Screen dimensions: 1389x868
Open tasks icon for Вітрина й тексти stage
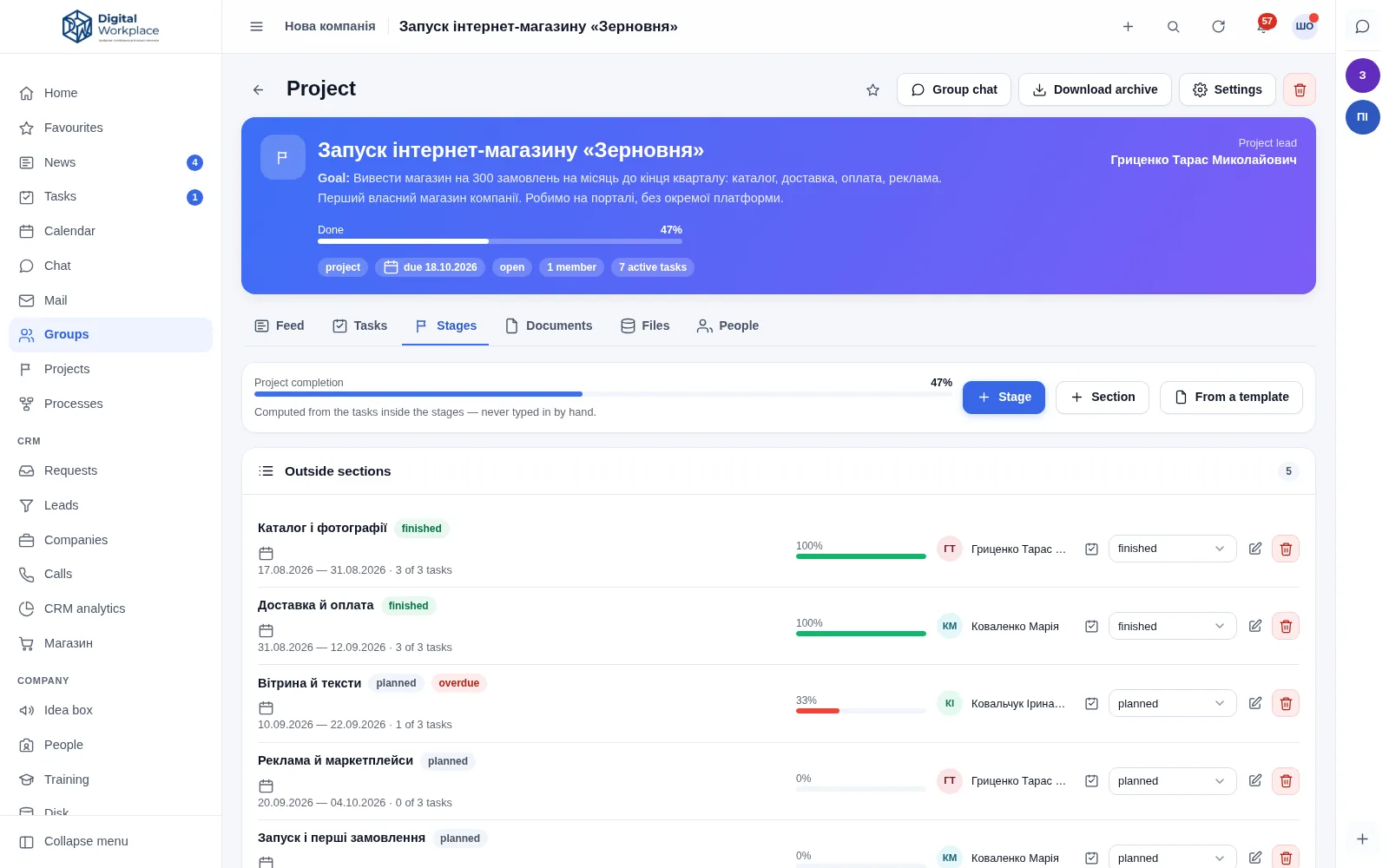(x=1091, y=703)
